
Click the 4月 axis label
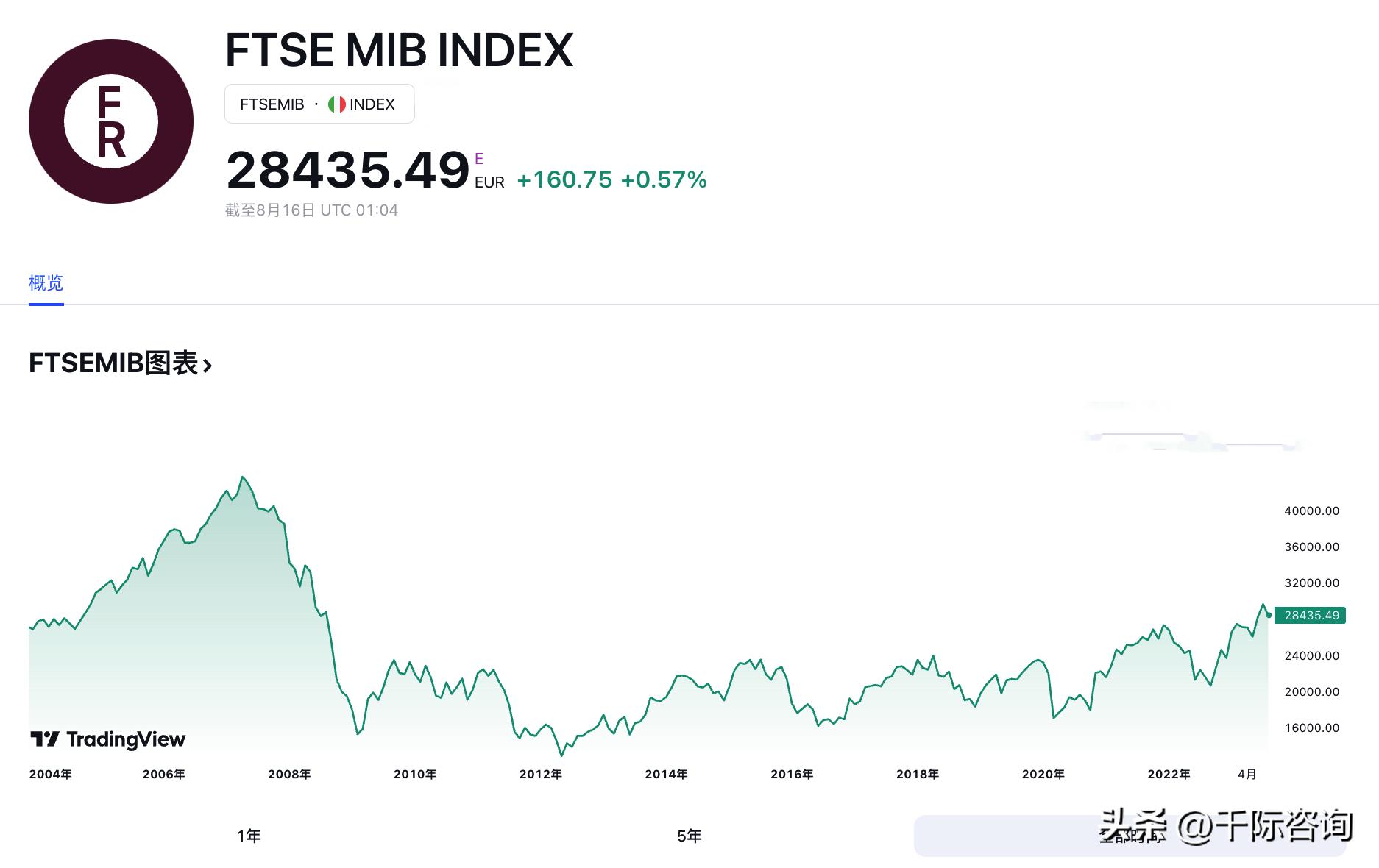click(x=1247, y=774)
